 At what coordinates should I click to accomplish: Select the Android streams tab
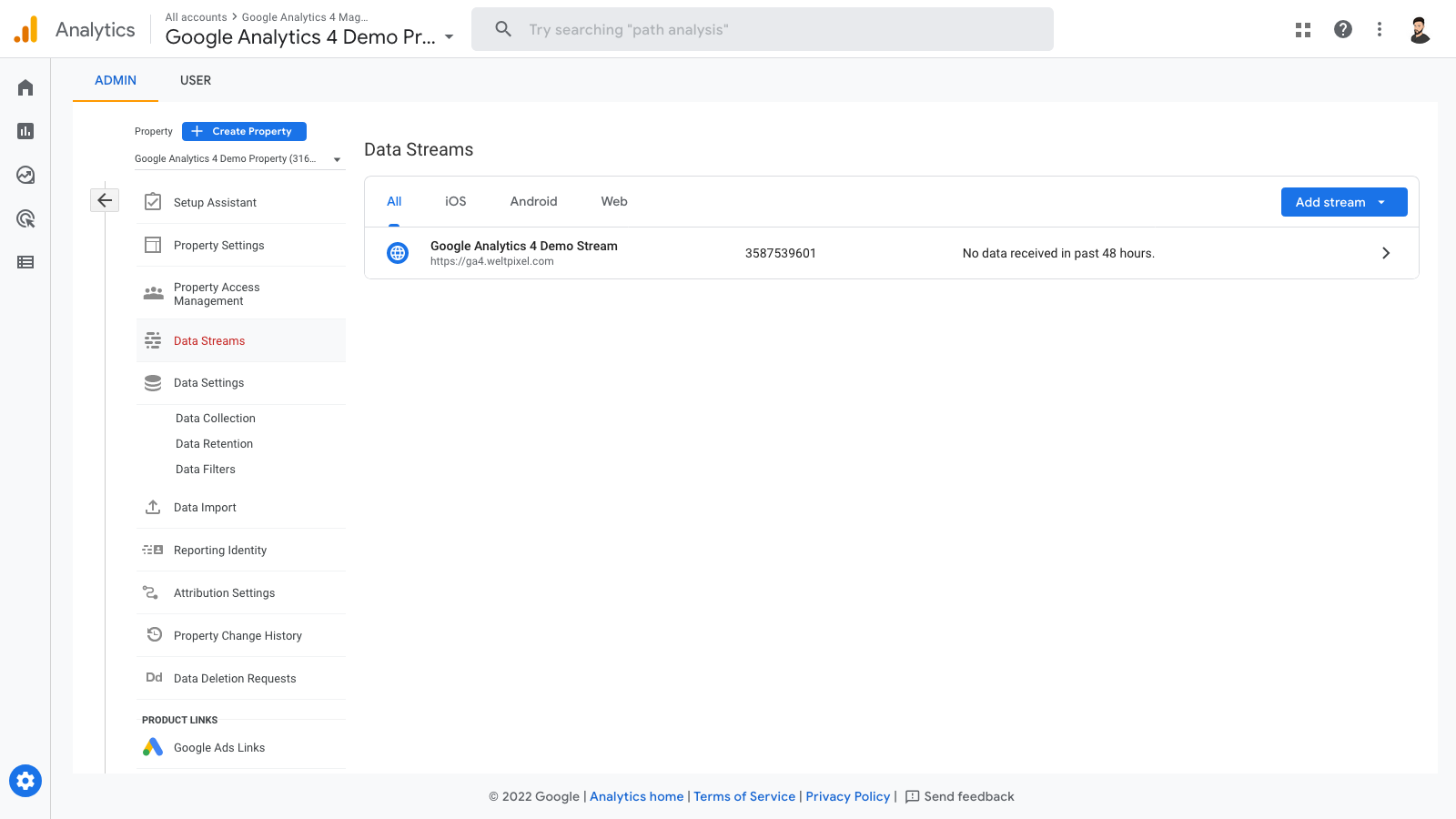[533, 201]
